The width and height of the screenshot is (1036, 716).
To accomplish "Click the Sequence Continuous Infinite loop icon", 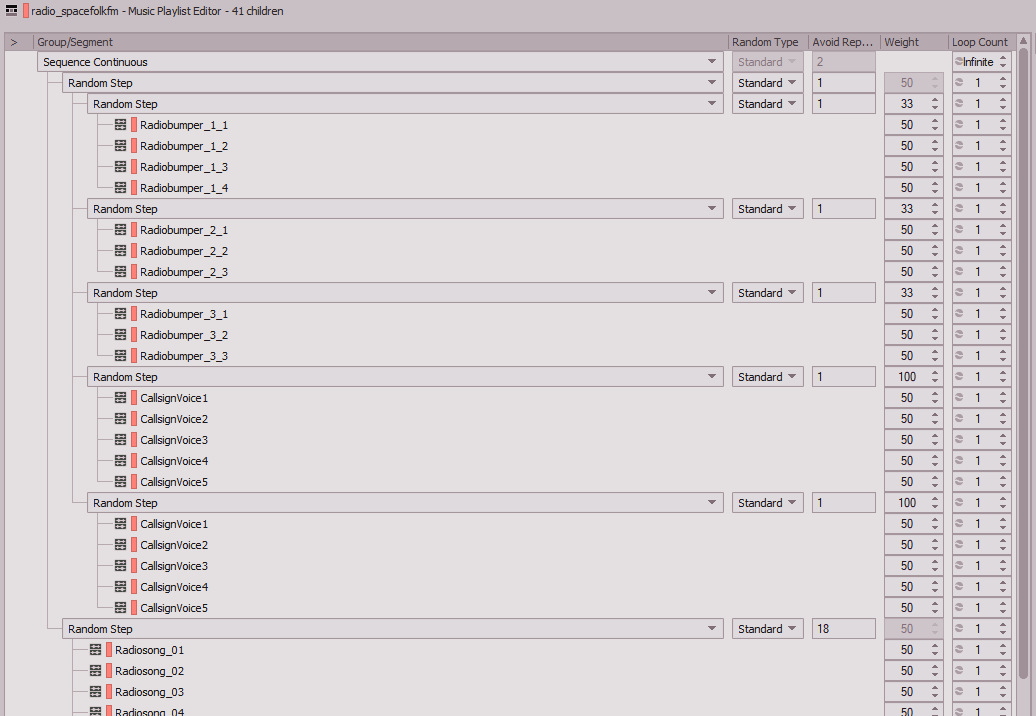I will [959, 61].
